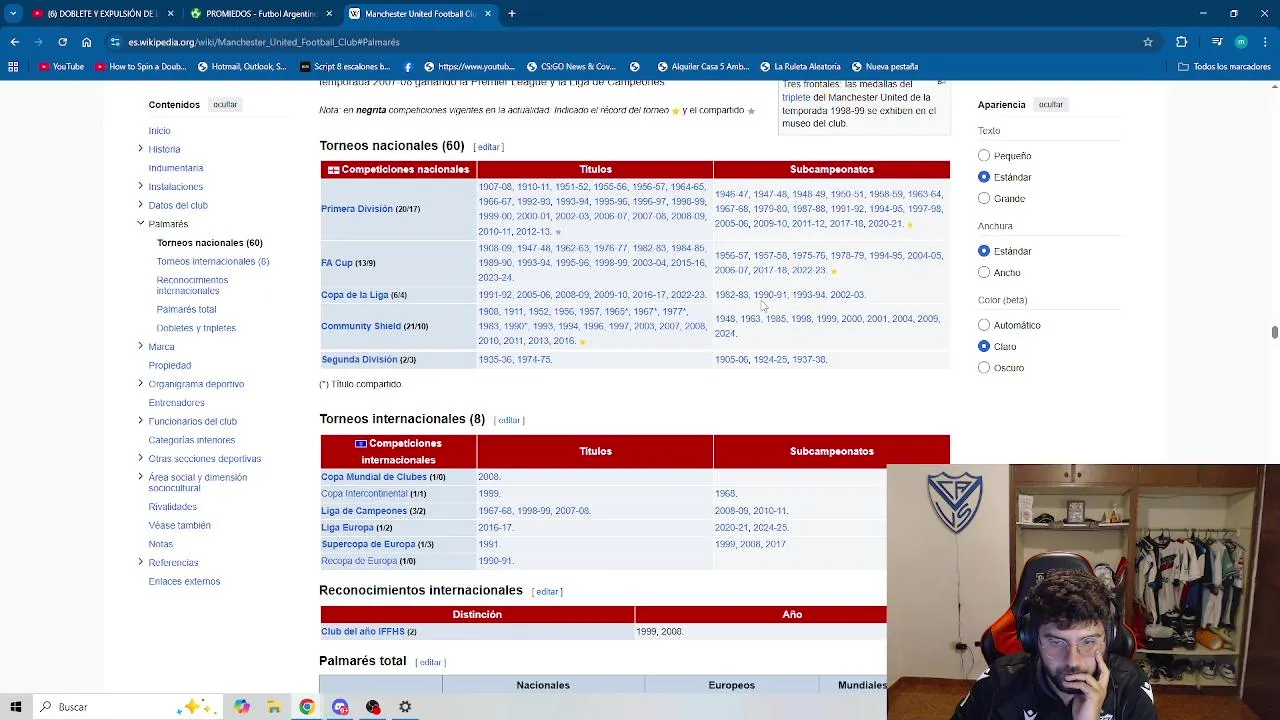This screenshot has height=720, width=1280.
Task: Jump to Torneos internacionales (8) in contents
Action: pyautogui.click(x=213, y=261)
